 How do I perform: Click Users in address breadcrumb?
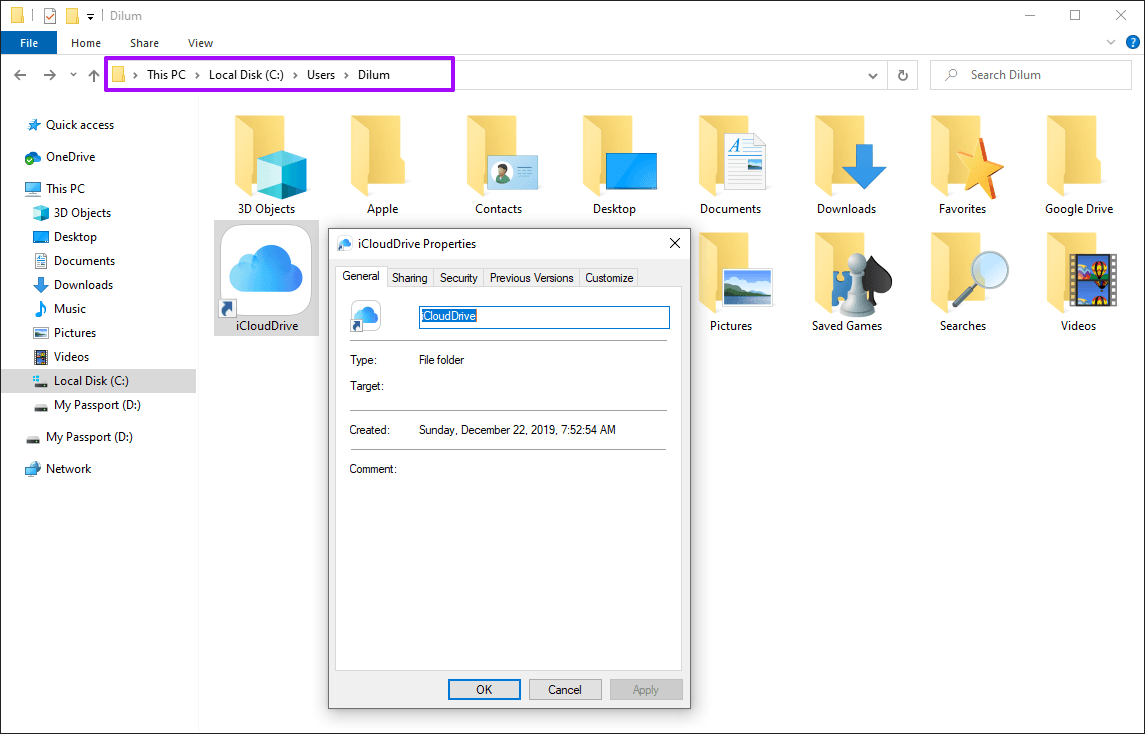[x=321, y=75]
